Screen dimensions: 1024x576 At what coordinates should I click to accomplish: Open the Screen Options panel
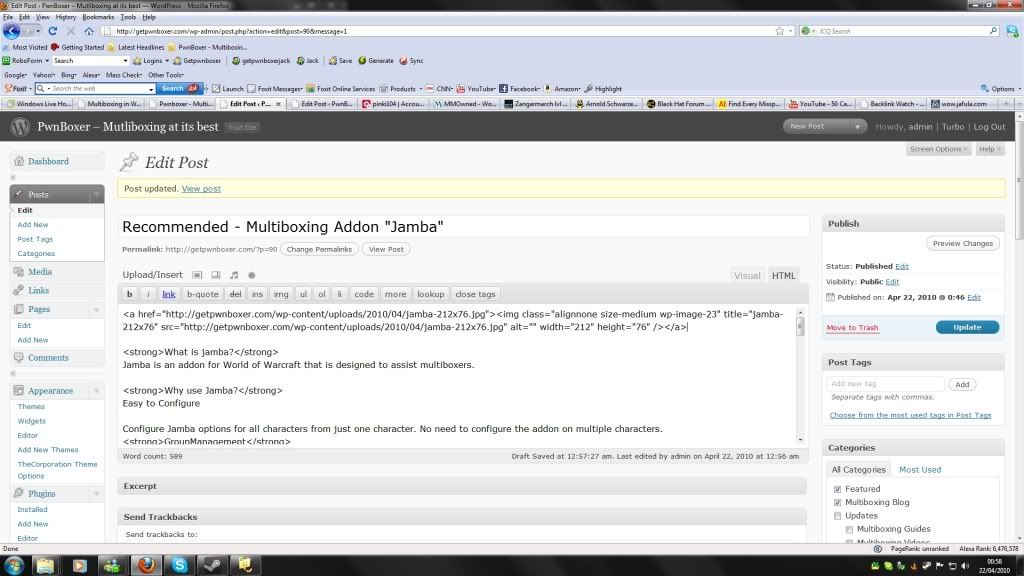[x=938, y=149]
